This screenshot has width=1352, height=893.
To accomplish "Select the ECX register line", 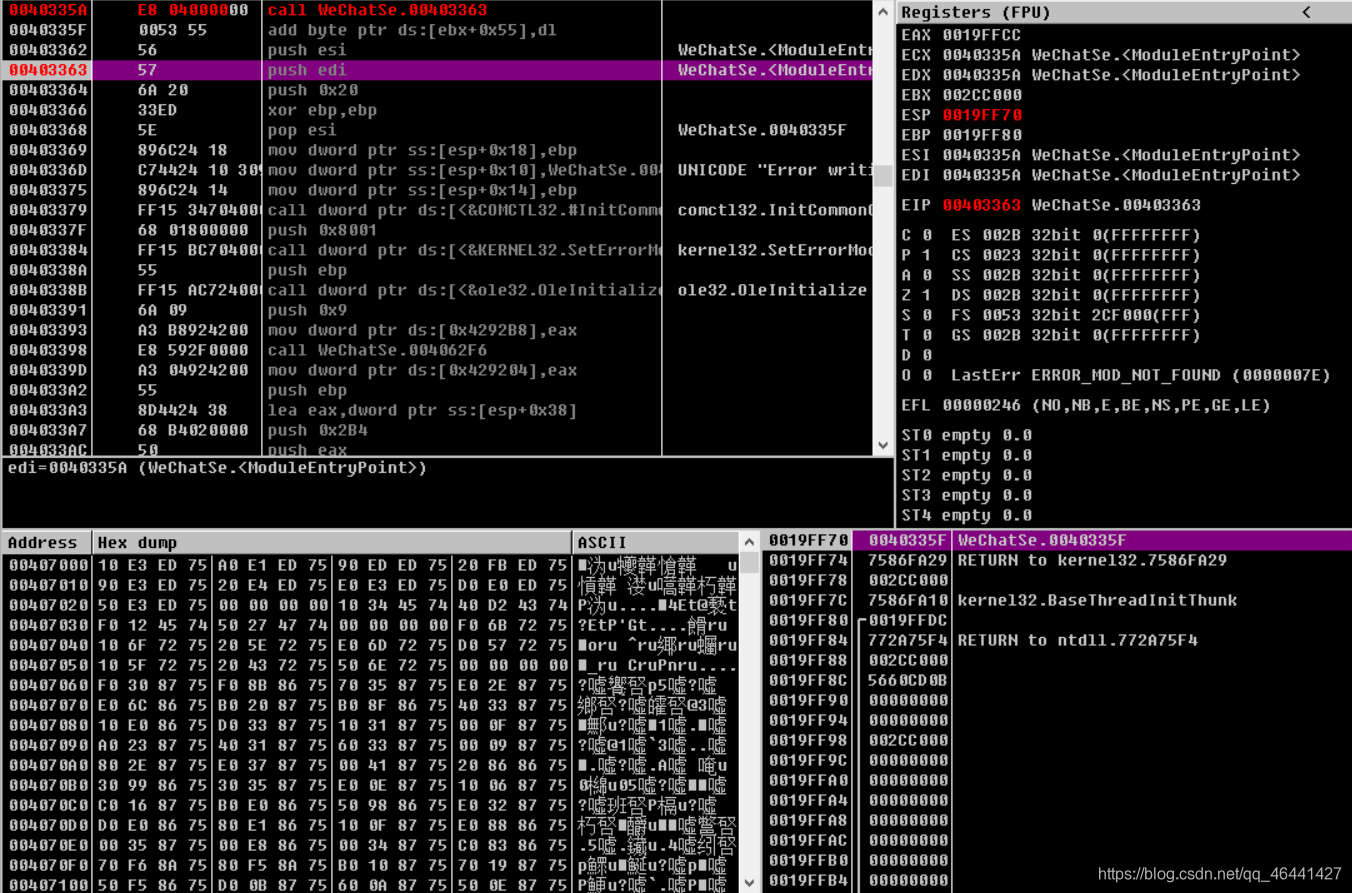I will [x=1101, y=55].
